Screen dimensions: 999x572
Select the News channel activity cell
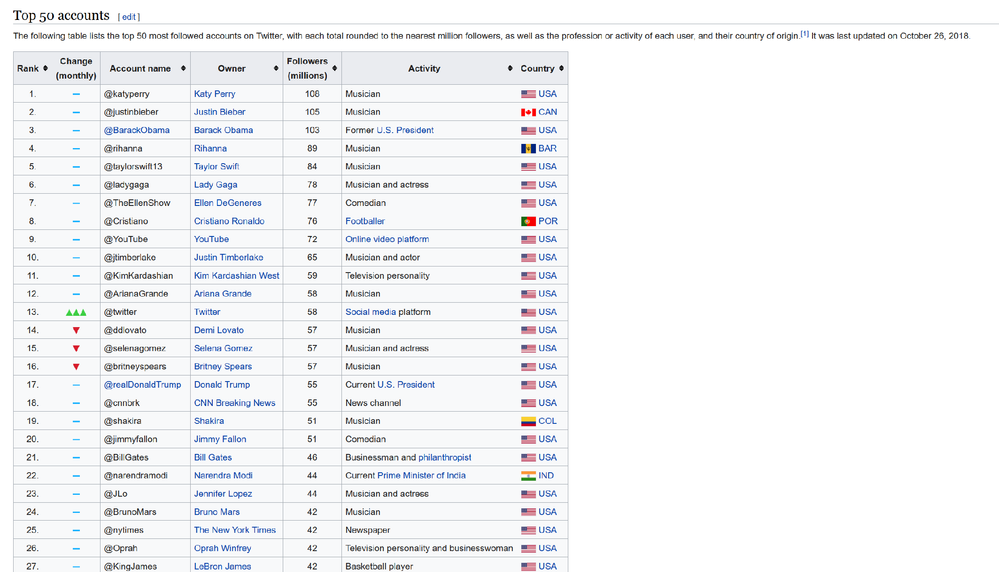tap(429, 403)
